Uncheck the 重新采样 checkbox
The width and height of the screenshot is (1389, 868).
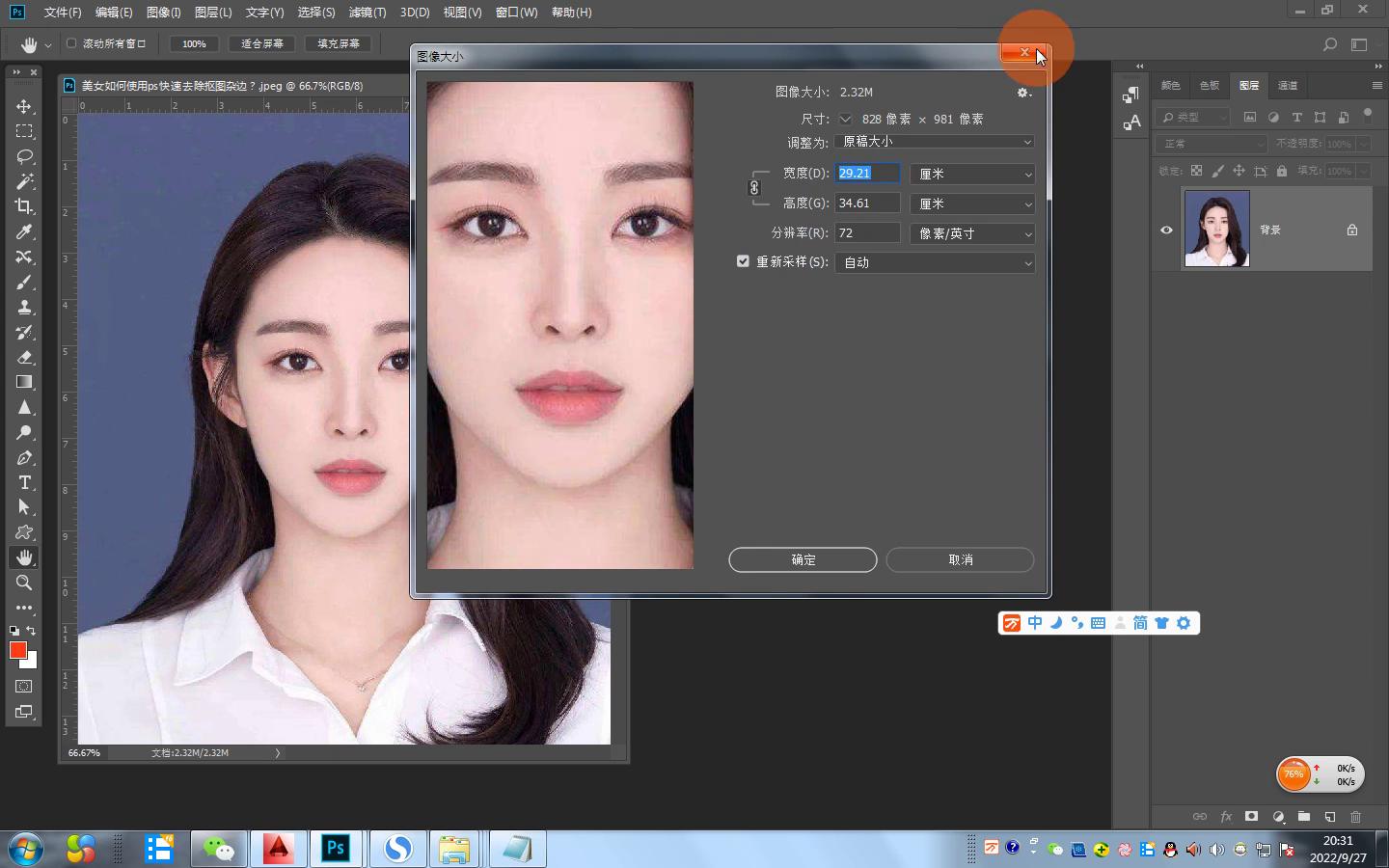coord(743,261)
